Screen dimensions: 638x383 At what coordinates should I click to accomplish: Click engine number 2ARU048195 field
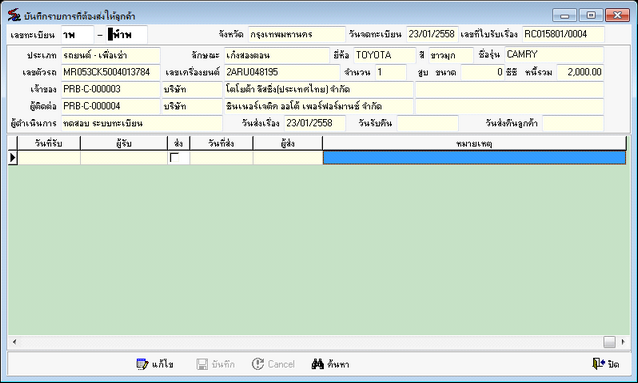(x=282, y=72)
